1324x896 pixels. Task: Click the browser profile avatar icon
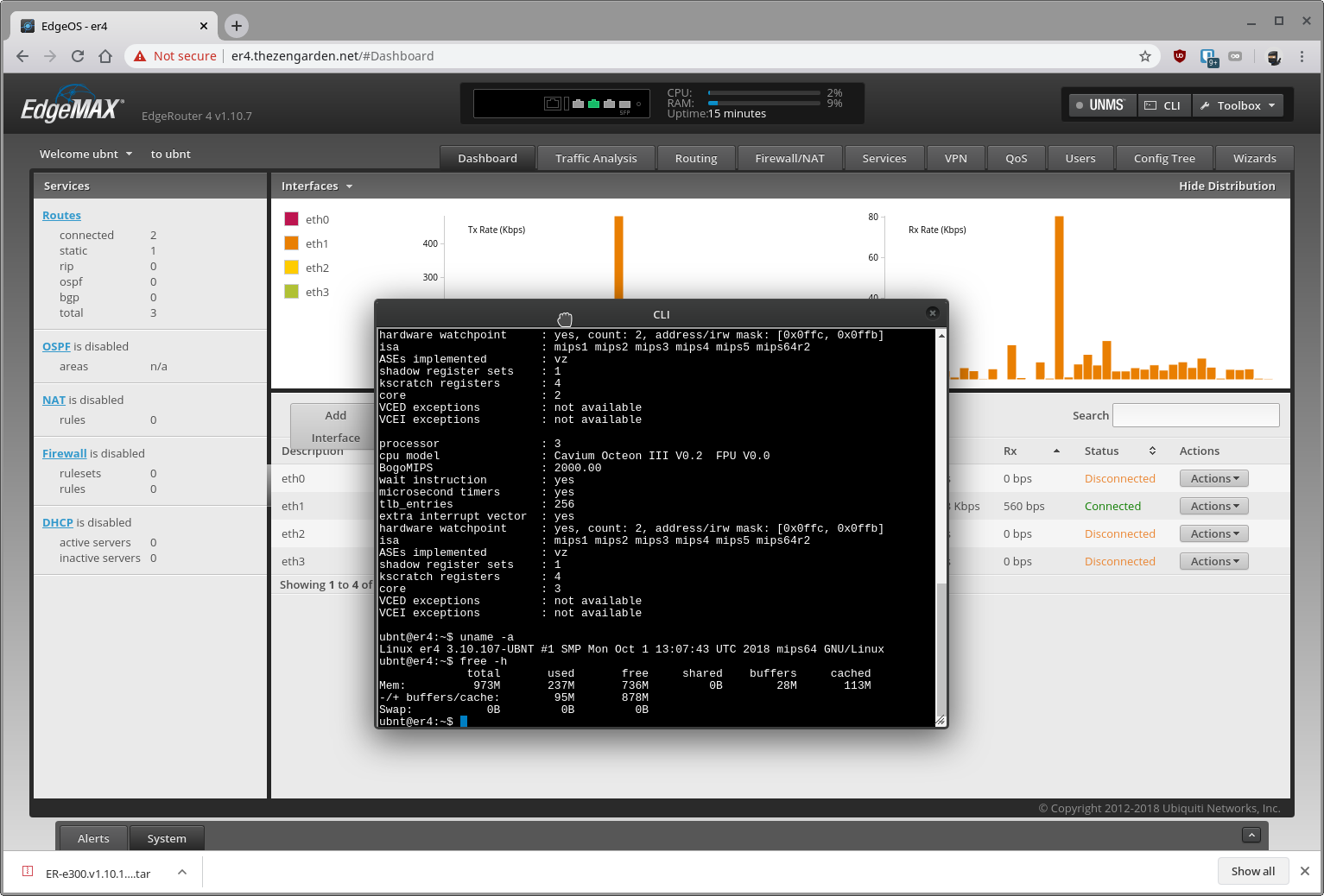point(1274,56)
